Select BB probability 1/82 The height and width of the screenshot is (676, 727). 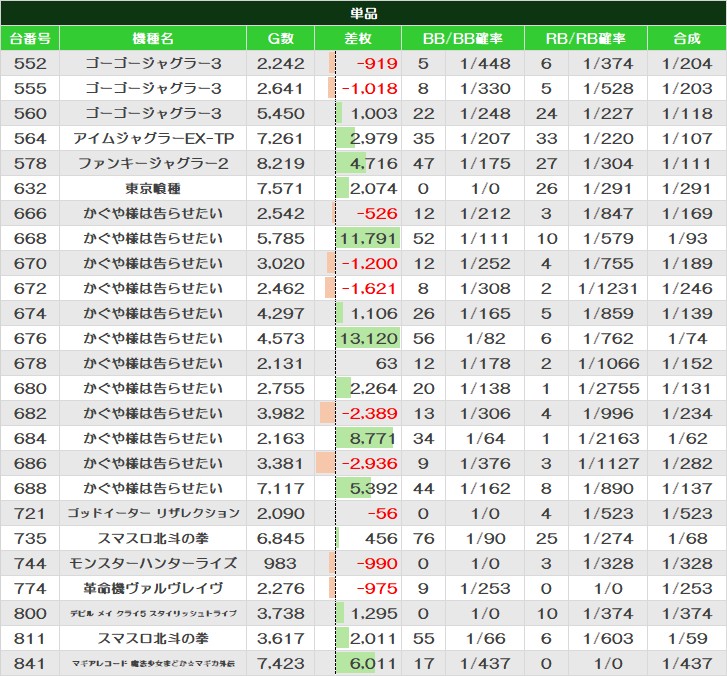tap(485, 339)
